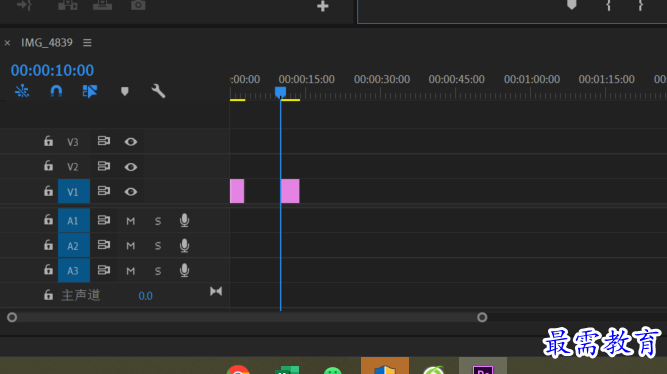Mute track A1
Viewport: 667px width, 374px height.
(x=131, y=221)
